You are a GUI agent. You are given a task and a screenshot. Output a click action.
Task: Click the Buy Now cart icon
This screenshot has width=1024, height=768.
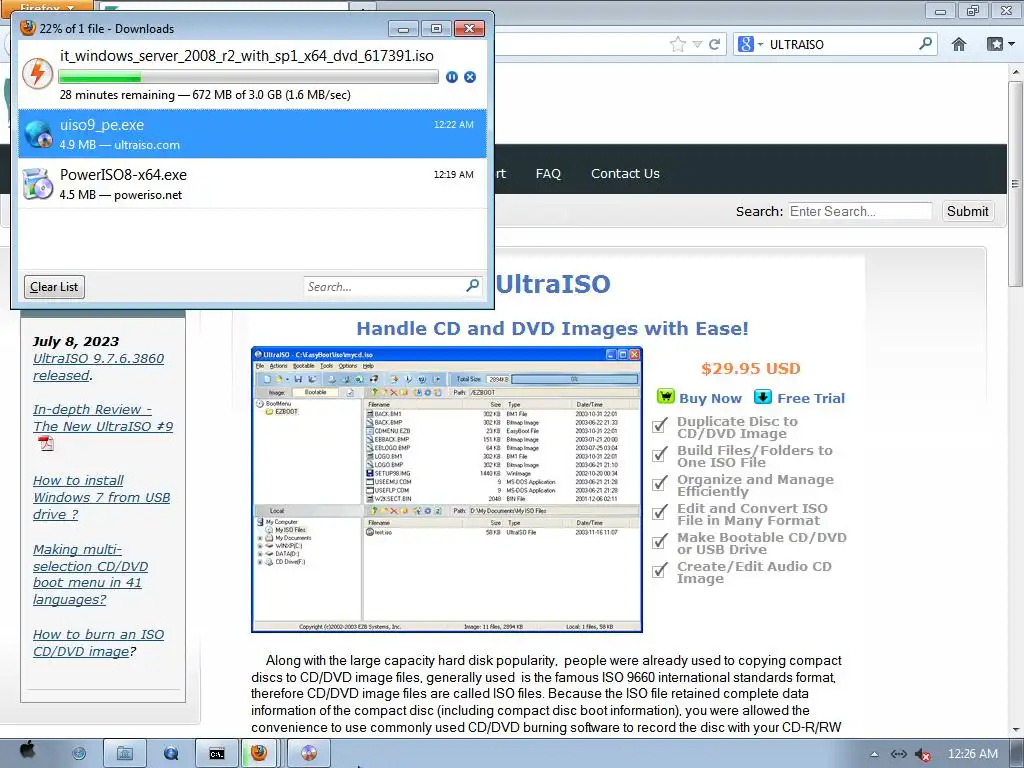click(665, 396)
